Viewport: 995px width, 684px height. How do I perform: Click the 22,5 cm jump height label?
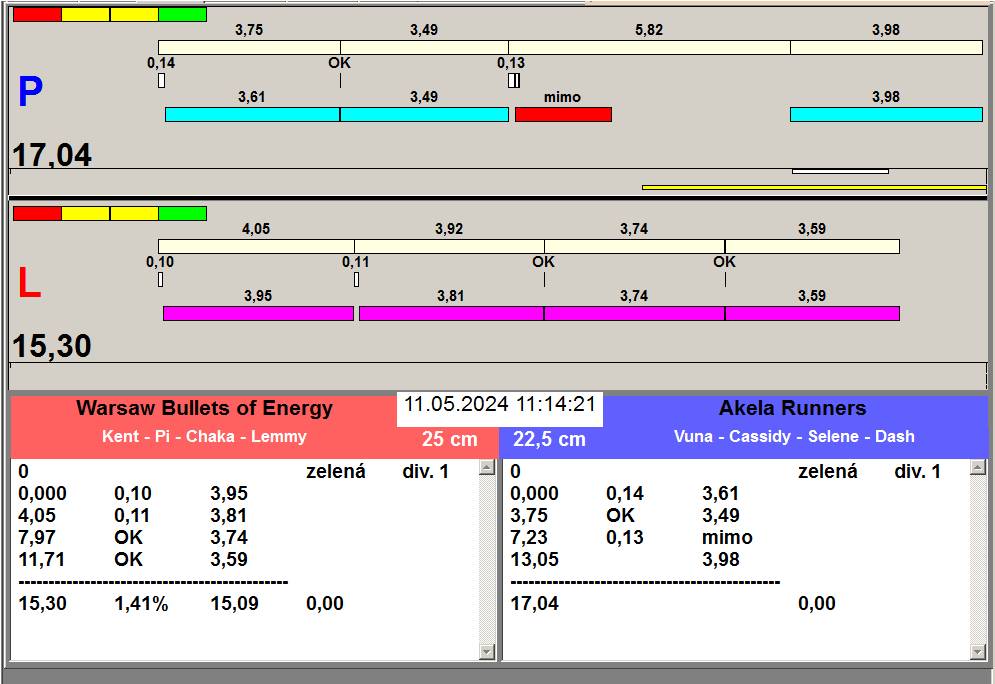point(549,439)
